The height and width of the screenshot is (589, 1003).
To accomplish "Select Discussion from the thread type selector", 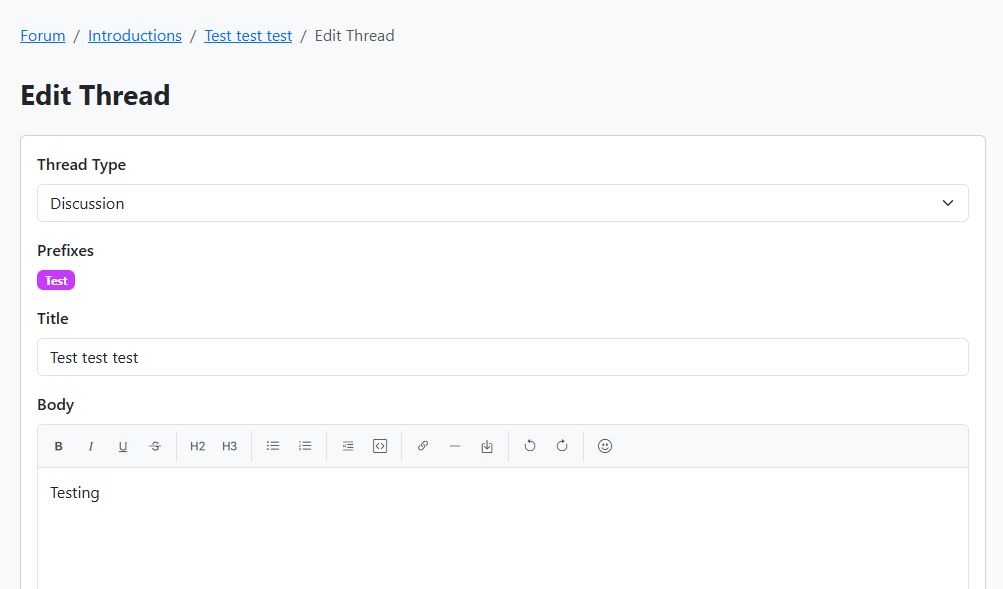I will click(x=502, y=202).
